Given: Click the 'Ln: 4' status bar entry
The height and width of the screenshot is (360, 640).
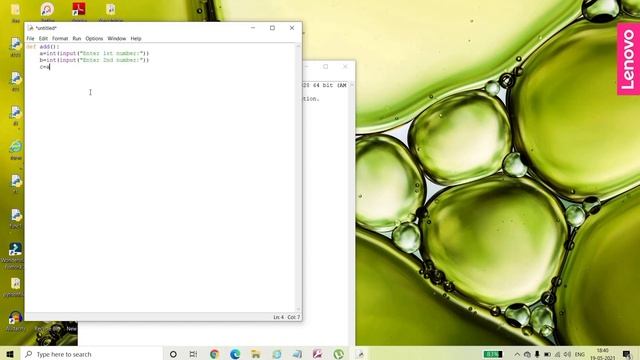Looking at the screenshot, I should [x=278, y=317].
